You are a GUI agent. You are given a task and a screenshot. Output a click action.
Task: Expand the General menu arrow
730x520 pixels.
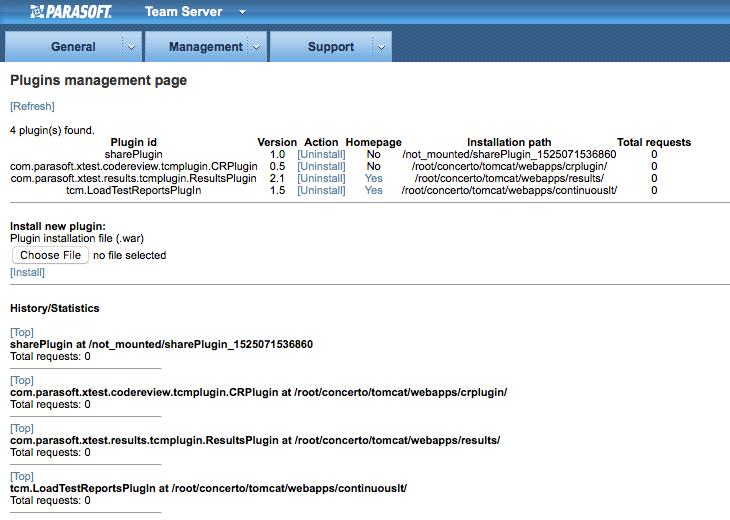coord(131,47)
